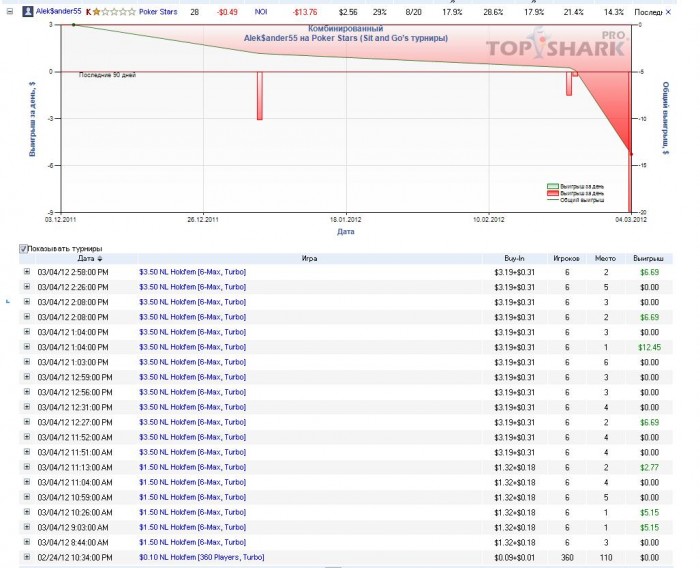The width and height of the screenshot is (700, 568).
Task: Click the place value 110
Action: 606,558
